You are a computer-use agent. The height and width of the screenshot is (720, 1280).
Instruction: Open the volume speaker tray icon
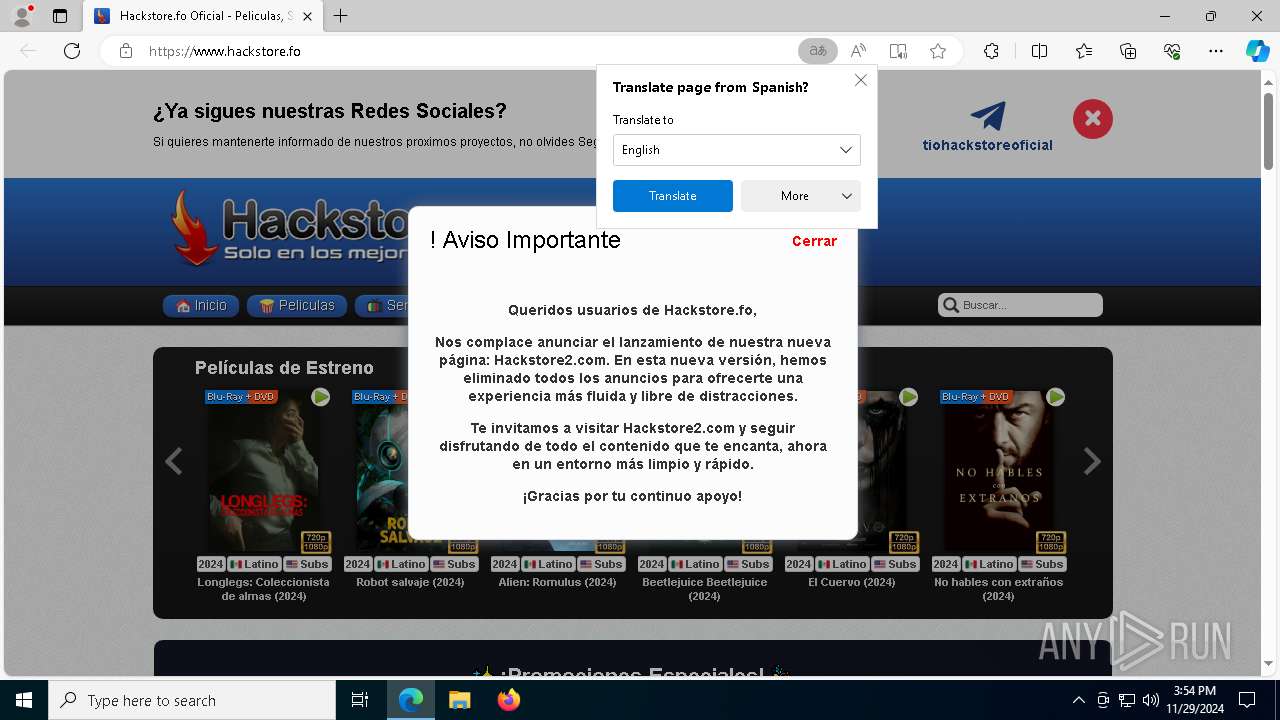1151,700
